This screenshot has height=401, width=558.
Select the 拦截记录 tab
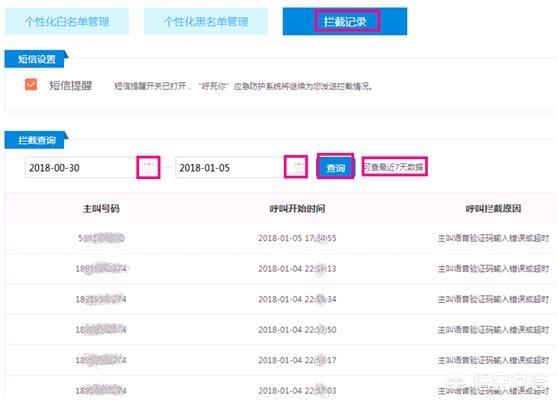click(x=345, y=22)
